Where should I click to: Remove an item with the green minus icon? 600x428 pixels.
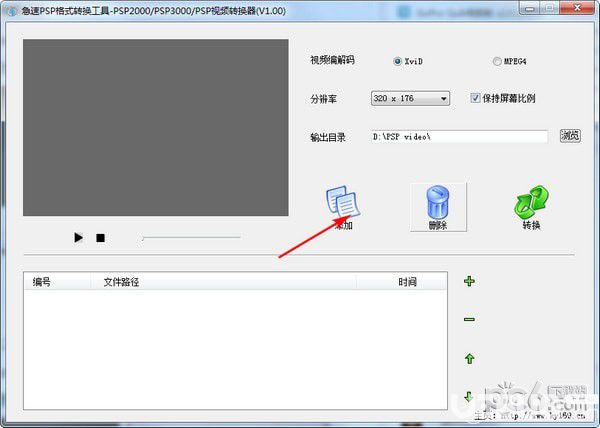(469, 319)
